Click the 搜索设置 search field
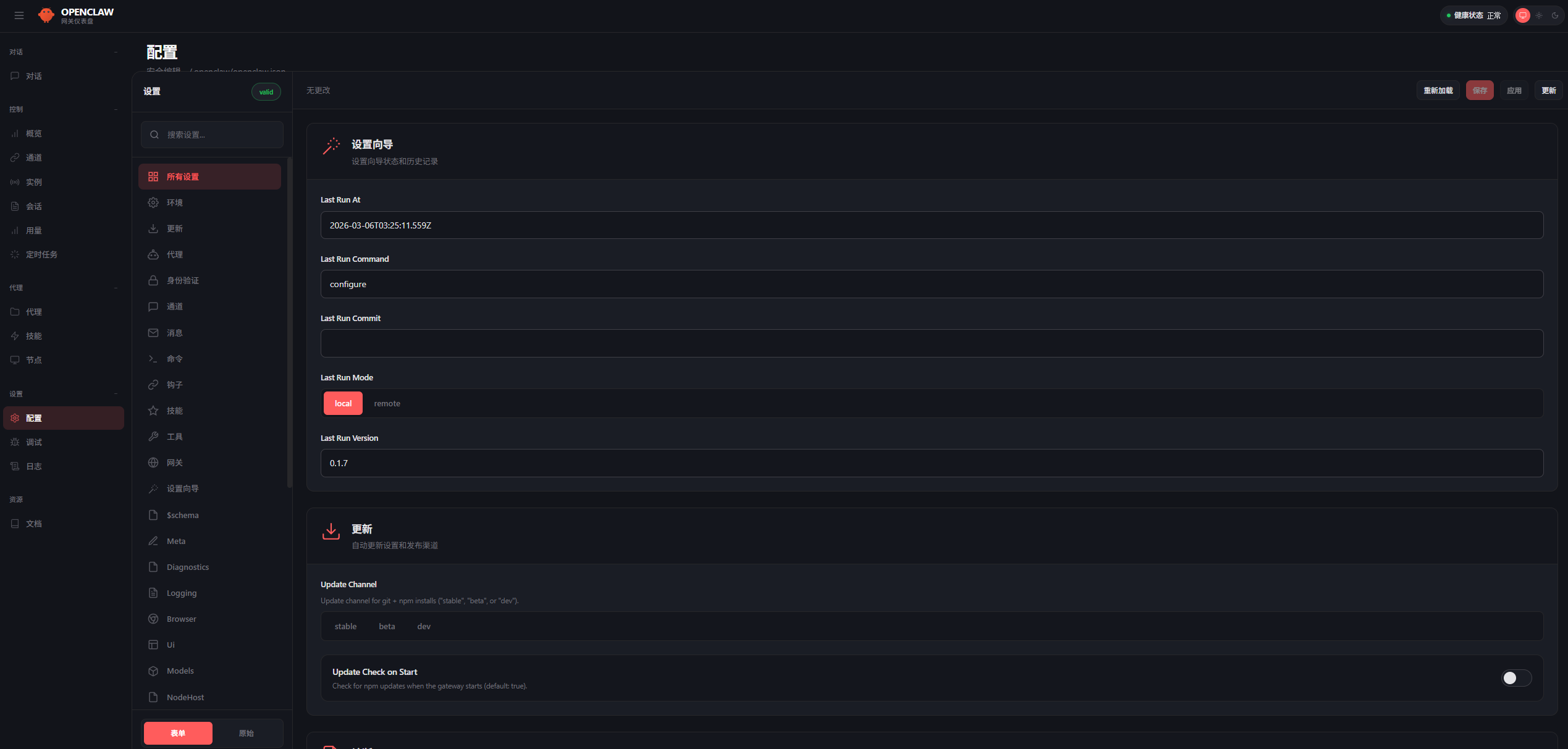This screenshot has width=1568, height=749. 213,135
